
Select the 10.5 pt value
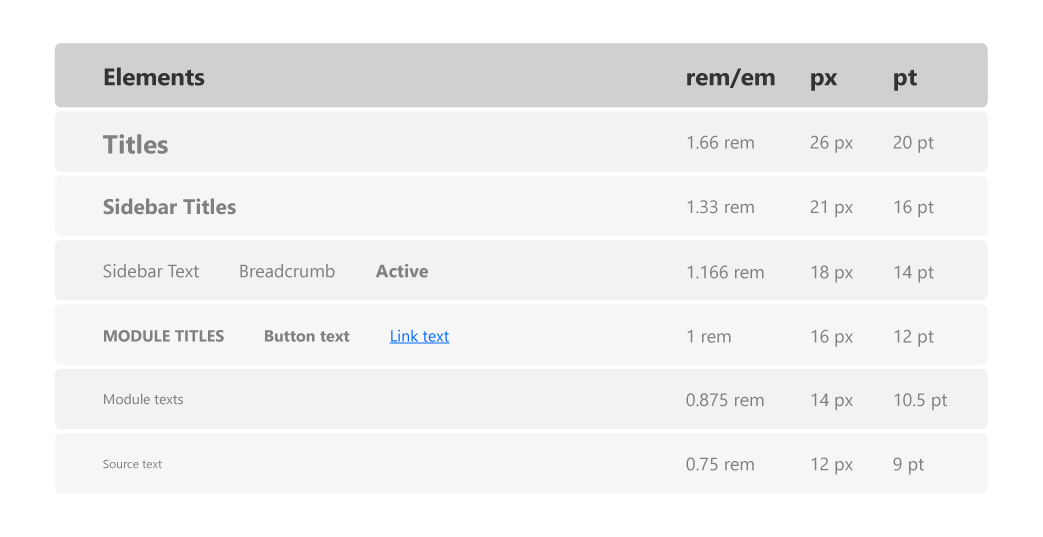920,400
